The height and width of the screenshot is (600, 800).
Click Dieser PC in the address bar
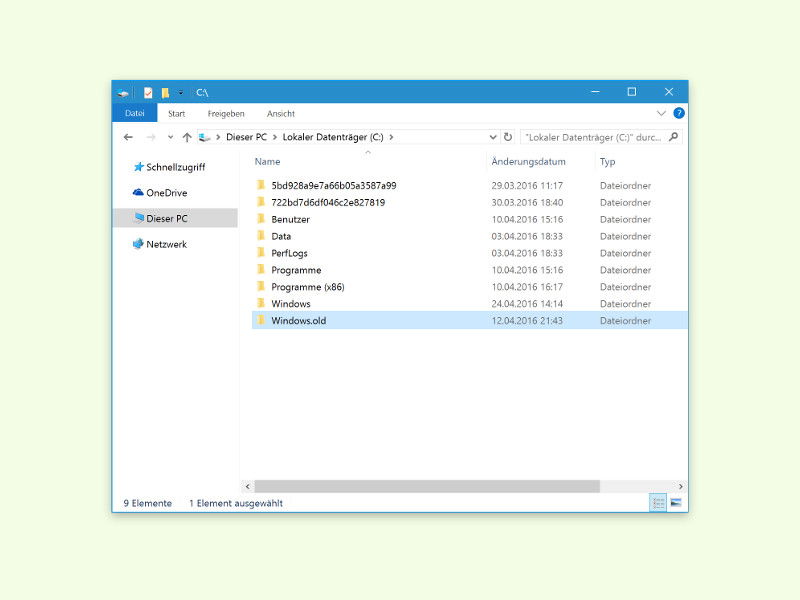pos(246,137)
